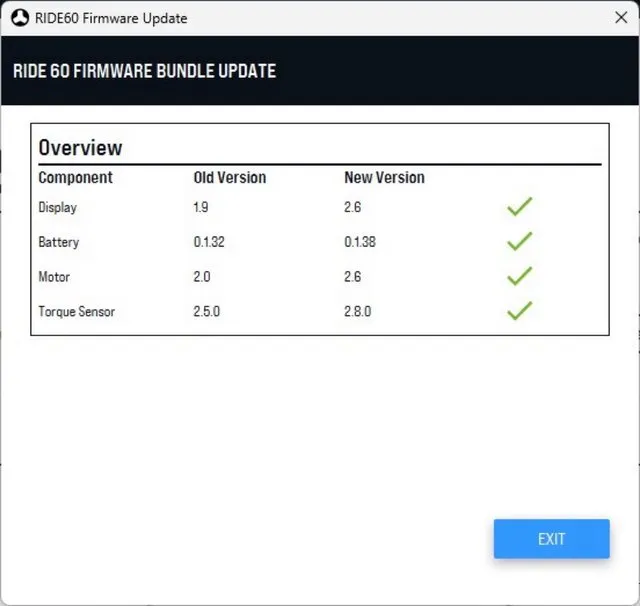Select the Battery component label
640x606 pixels.
pyautogui.click(x=59, y=242)
